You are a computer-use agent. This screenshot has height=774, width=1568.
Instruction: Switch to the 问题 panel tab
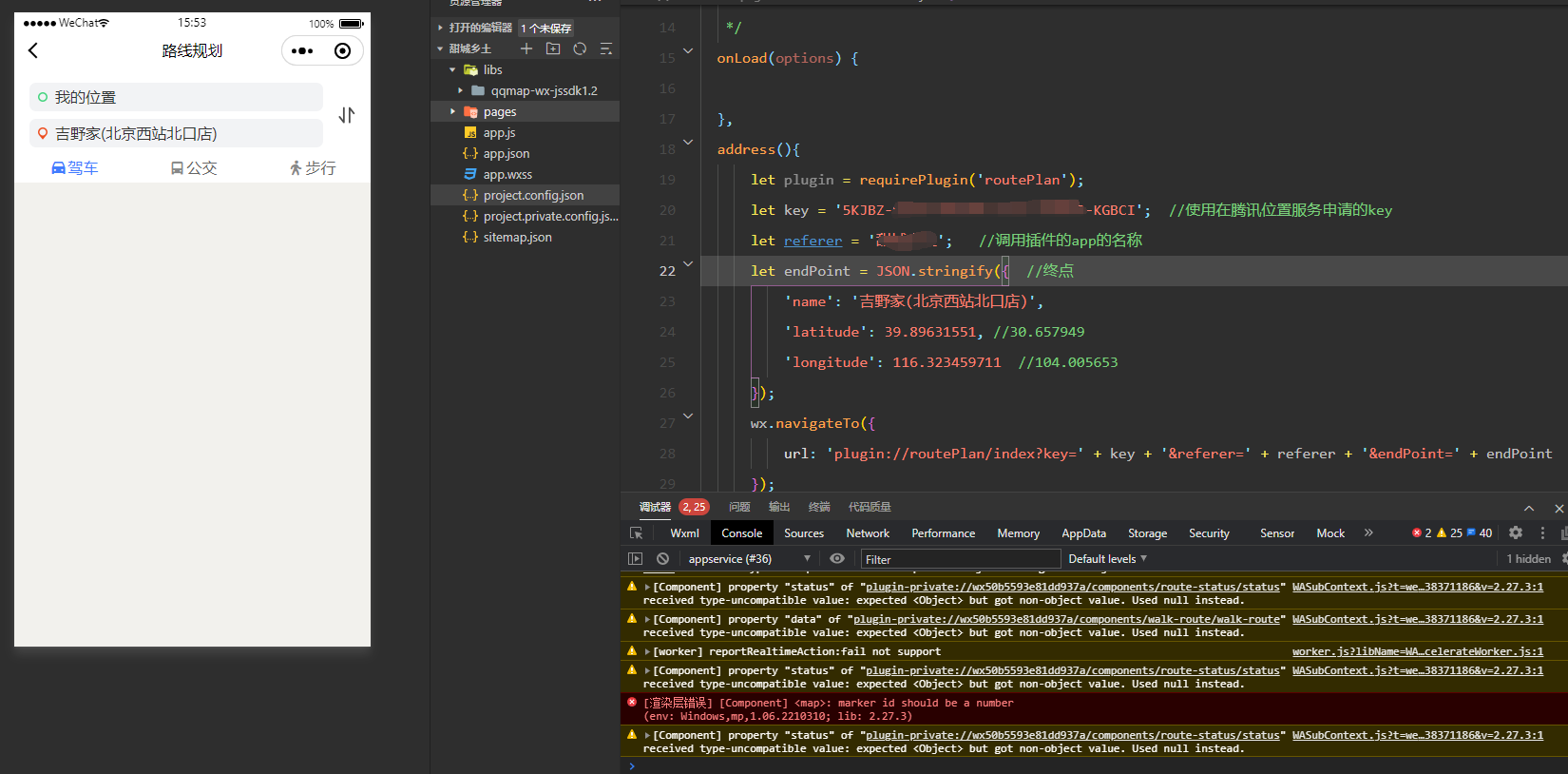pos(739,508)
